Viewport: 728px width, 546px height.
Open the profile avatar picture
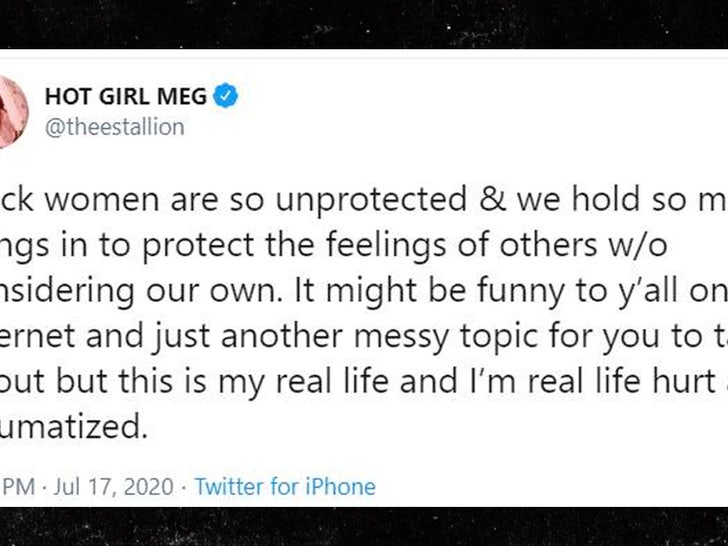pos(12,110)
